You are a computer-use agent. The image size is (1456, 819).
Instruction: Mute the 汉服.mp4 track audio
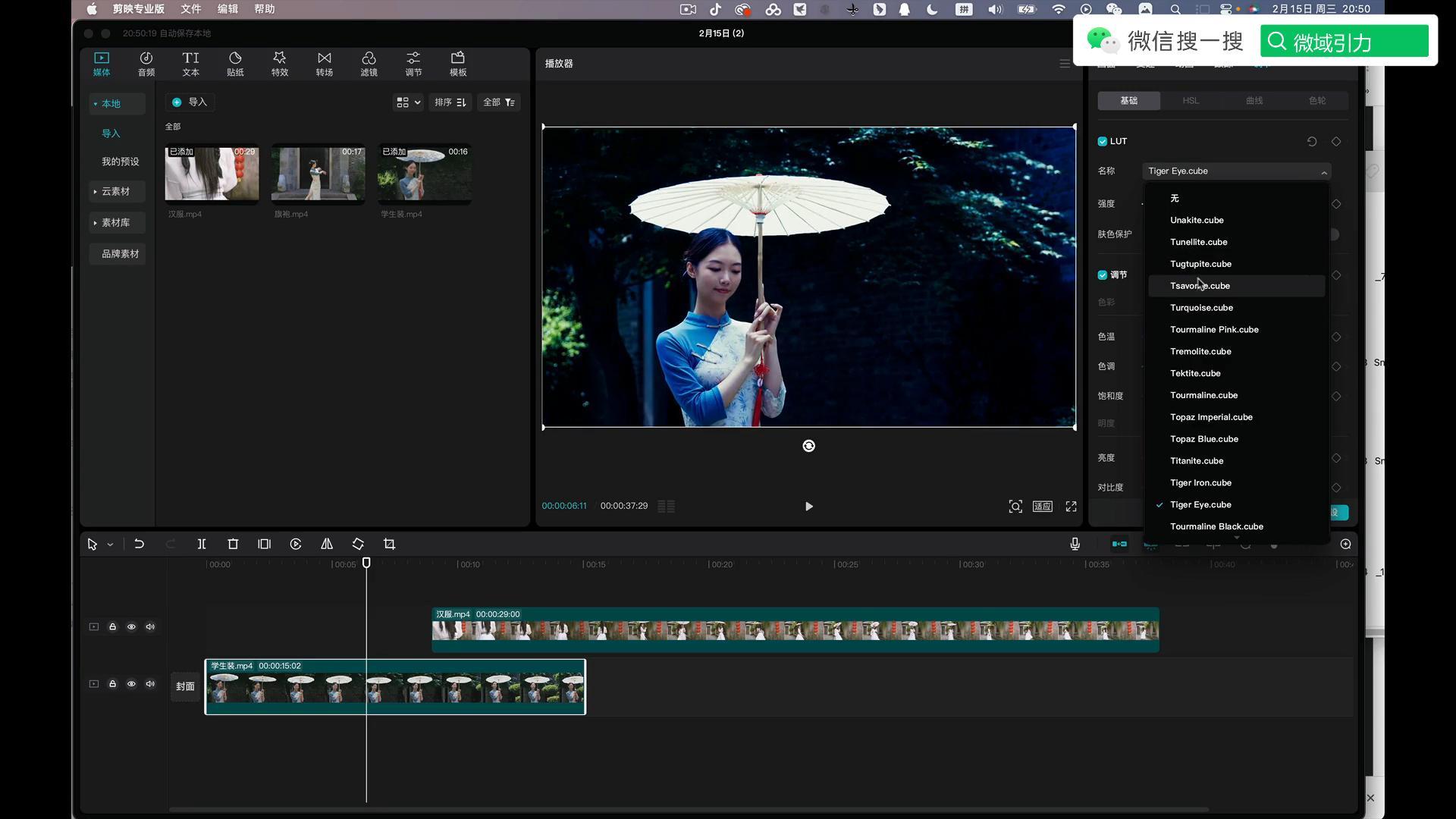[150, 626]
